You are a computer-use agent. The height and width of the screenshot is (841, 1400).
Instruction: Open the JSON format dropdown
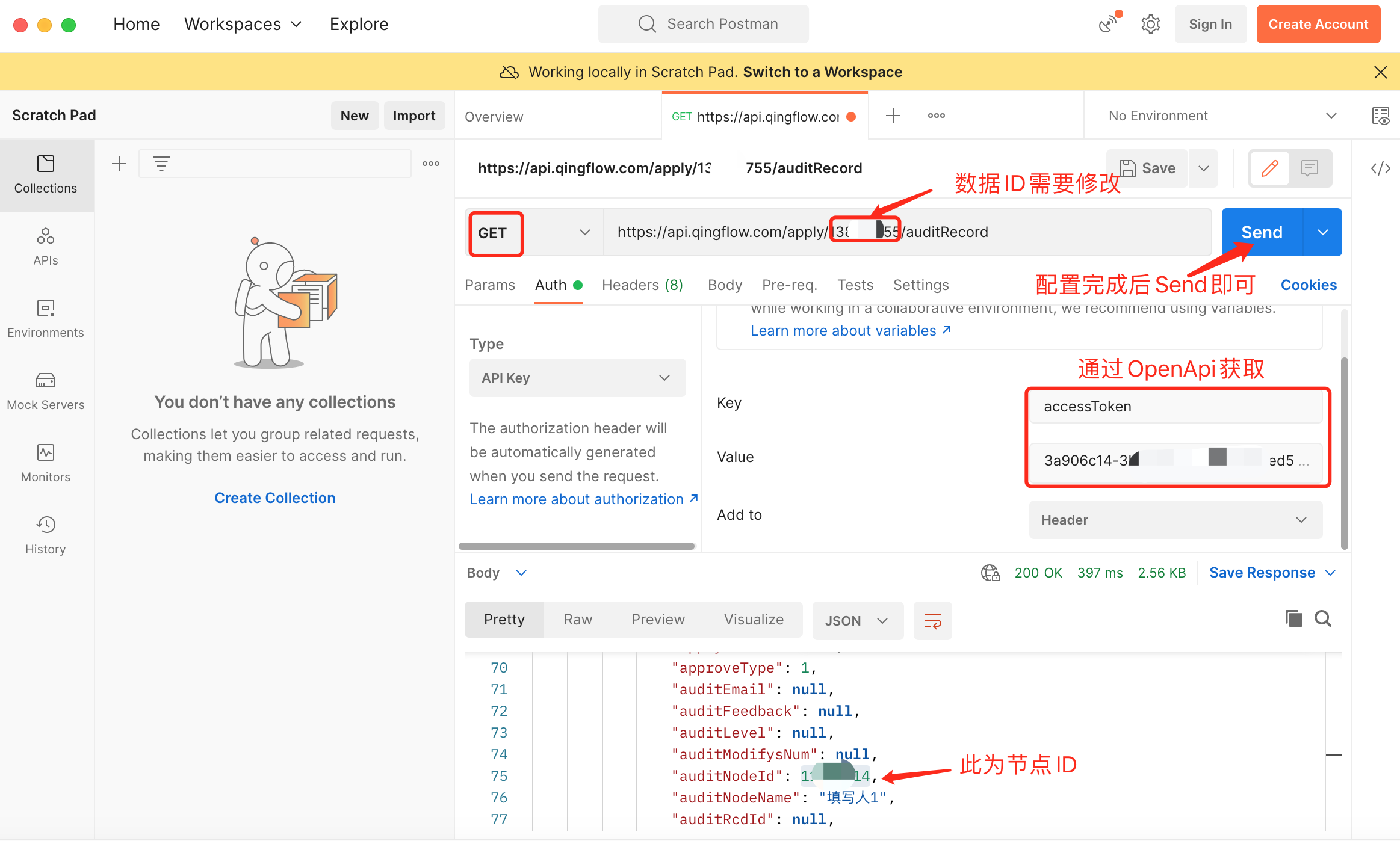point(858,620)
